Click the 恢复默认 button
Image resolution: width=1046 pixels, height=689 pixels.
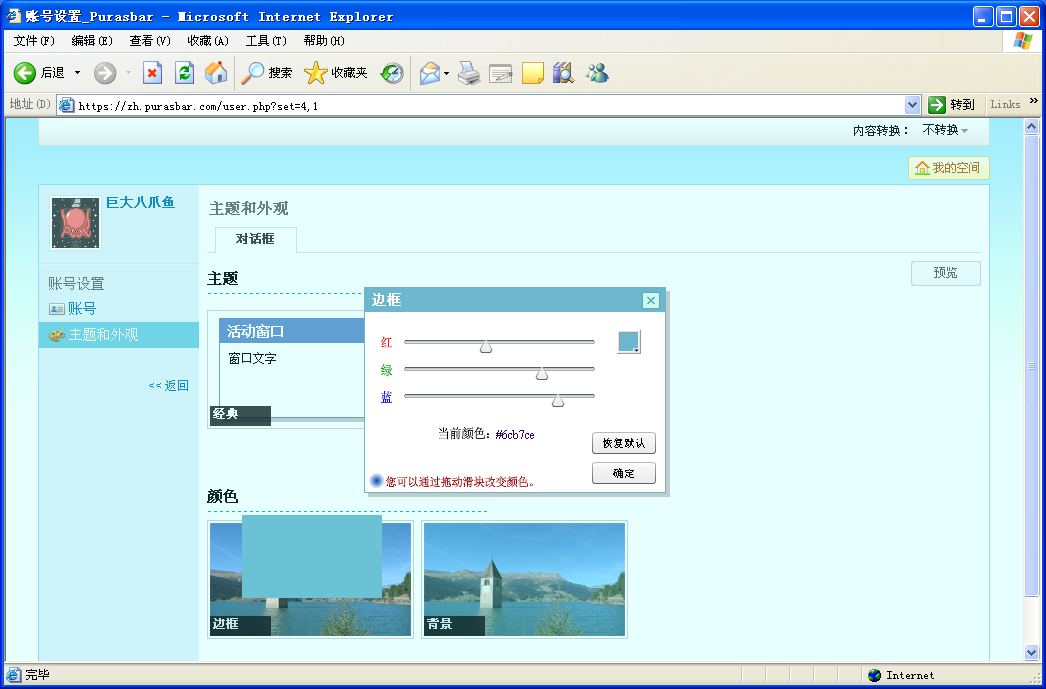pyautogui.click(x=623, y=443)
